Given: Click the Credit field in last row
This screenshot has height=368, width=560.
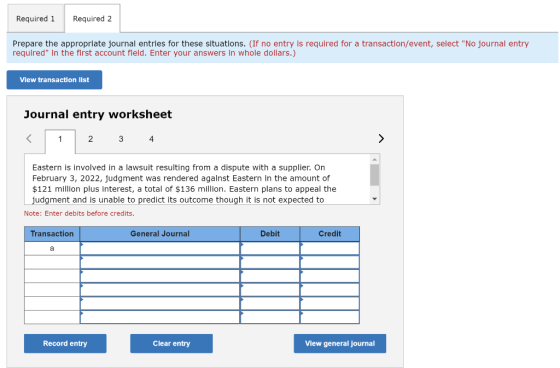Looking at the screenshot, I should (330, 317).
